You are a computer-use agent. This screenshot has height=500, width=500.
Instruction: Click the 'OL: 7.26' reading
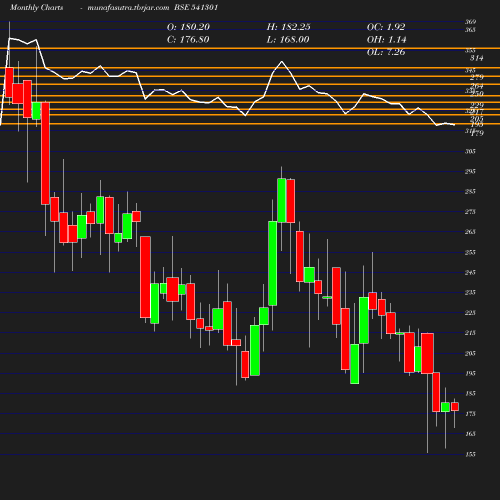[386, 52]
